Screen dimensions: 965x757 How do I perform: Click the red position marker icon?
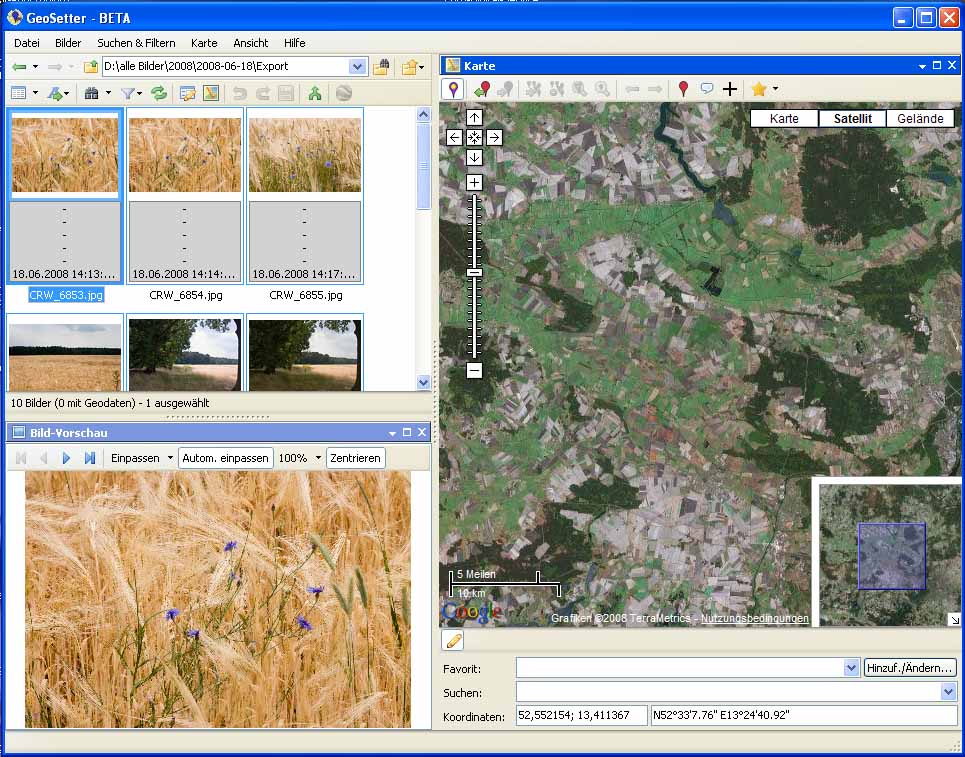683,89
